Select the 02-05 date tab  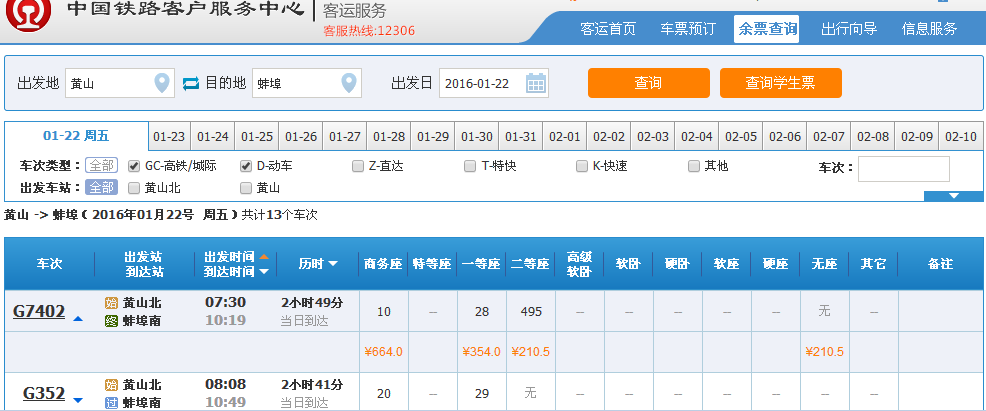[741, 136]
